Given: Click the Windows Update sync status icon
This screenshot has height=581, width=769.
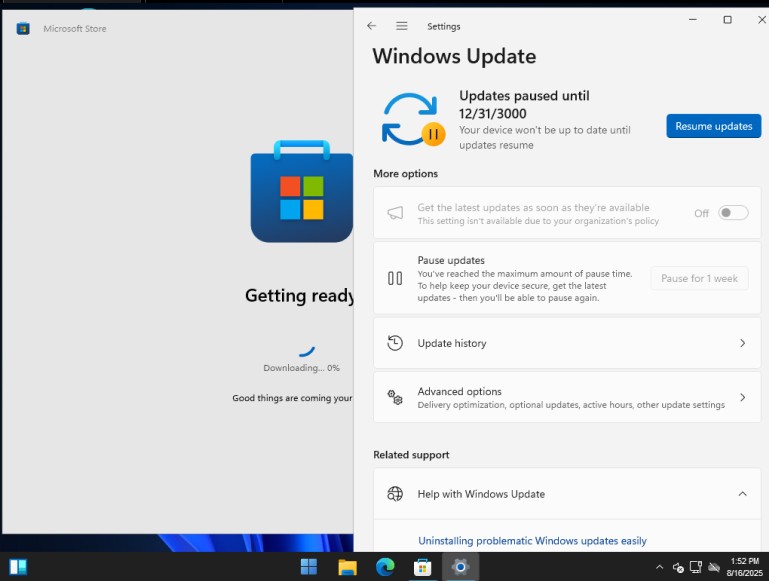Looking at the screenshot, I should [413, 120].
